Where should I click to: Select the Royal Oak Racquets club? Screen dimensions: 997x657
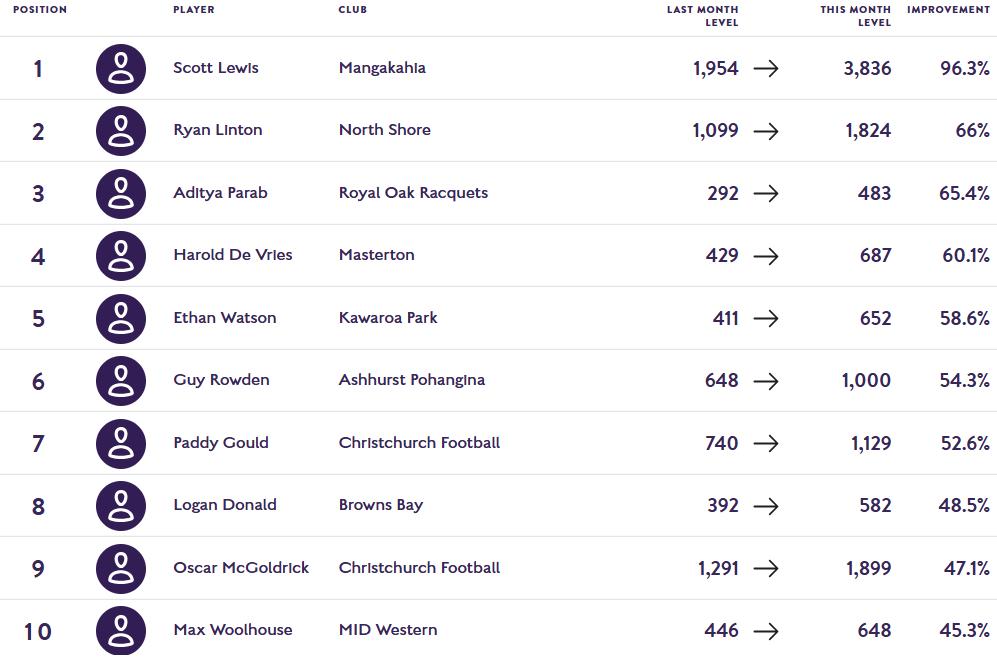pos(413,193)
